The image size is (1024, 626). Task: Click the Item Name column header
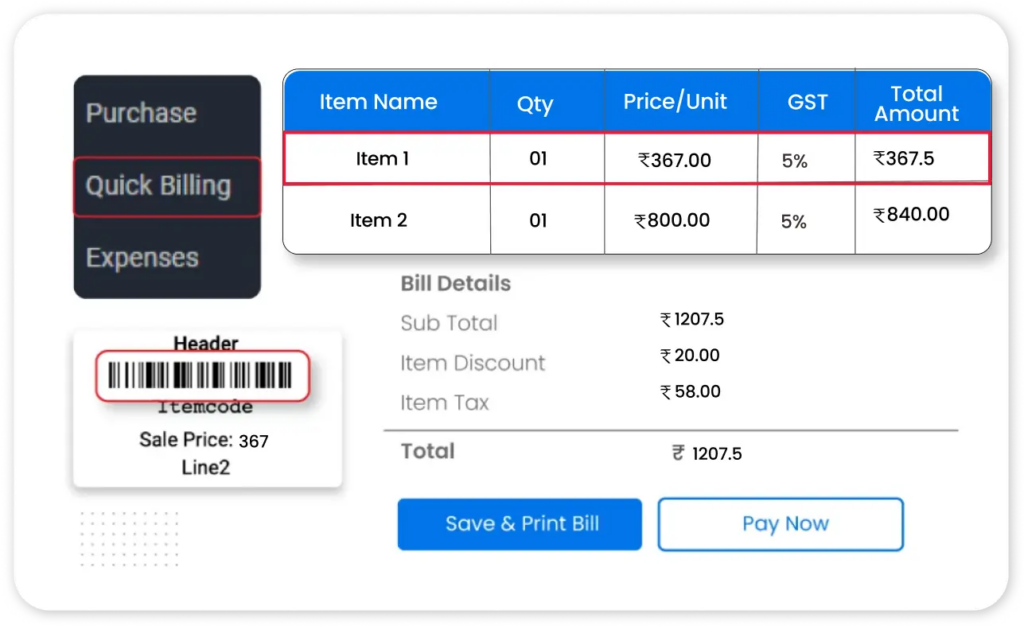(x=378, y=102)
